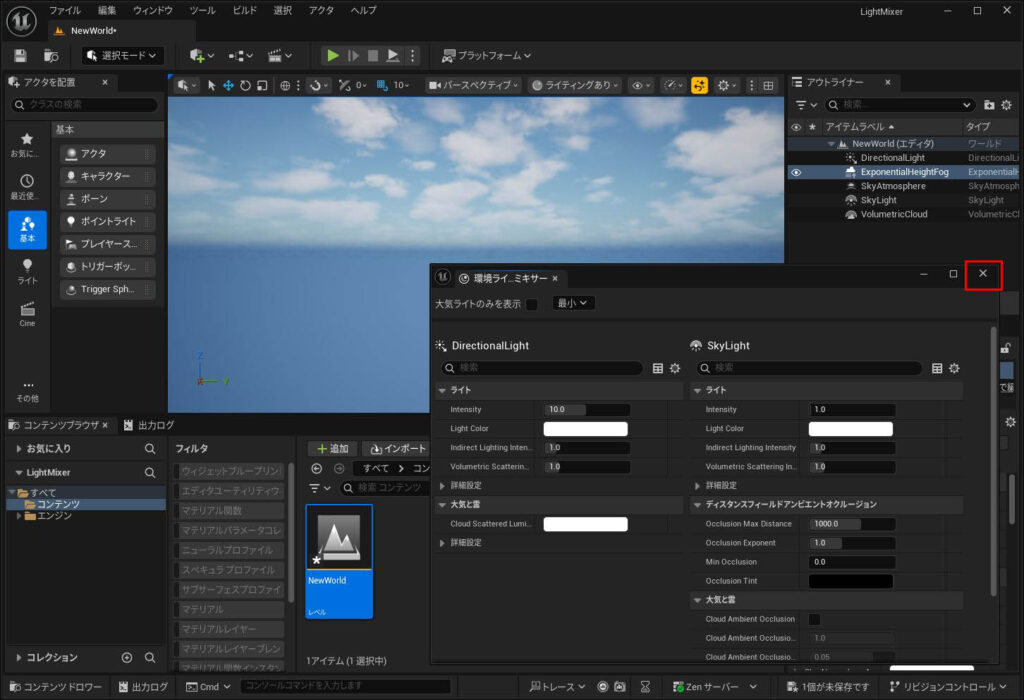This screenshot has width=1024, height=700.
Task: Click the green Play button in toolbar
Action: 333,56
